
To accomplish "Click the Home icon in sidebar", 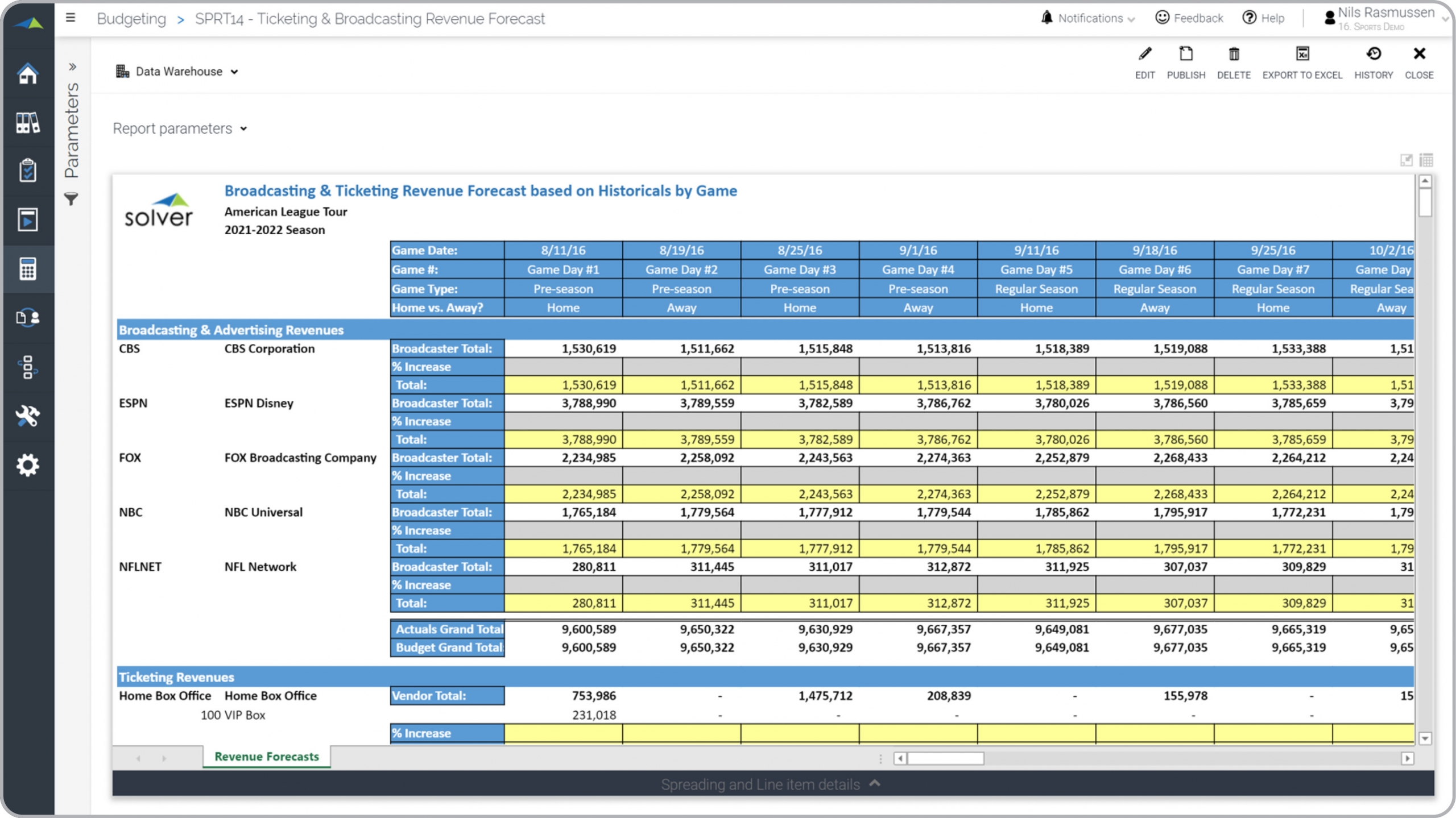I will (x=27, y=74).
